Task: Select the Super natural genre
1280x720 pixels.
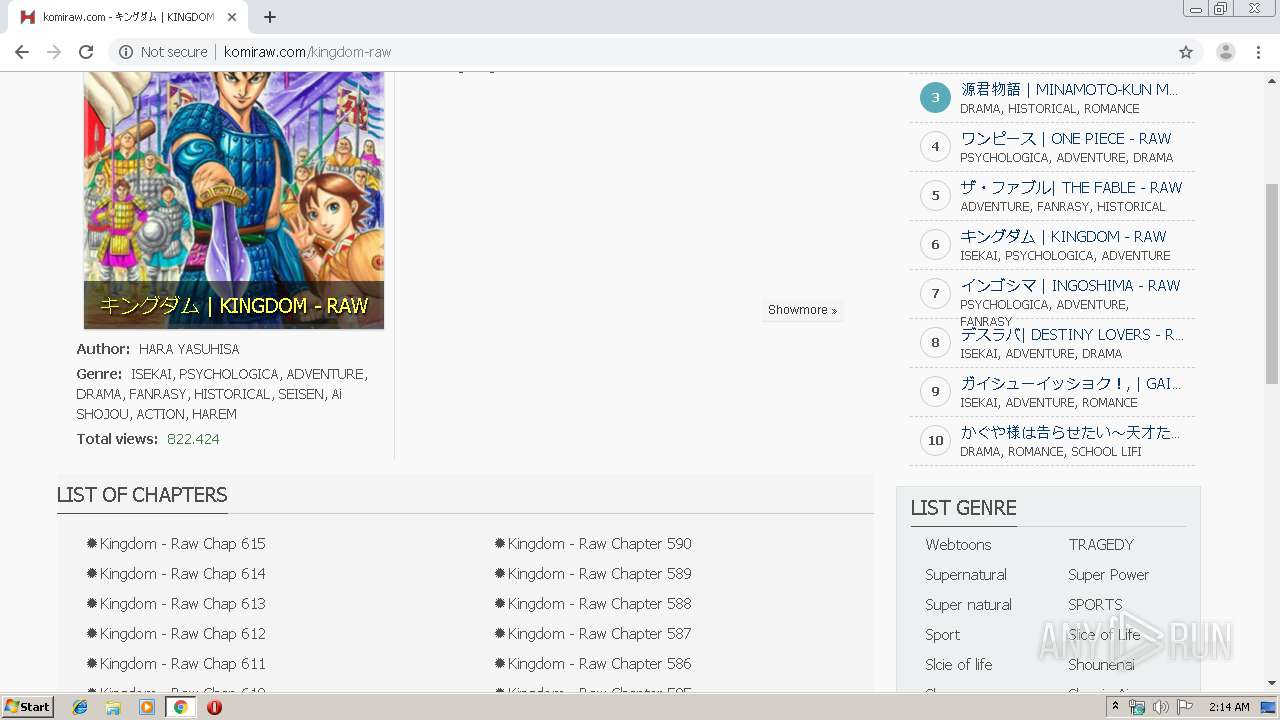Action: (968, 605)
